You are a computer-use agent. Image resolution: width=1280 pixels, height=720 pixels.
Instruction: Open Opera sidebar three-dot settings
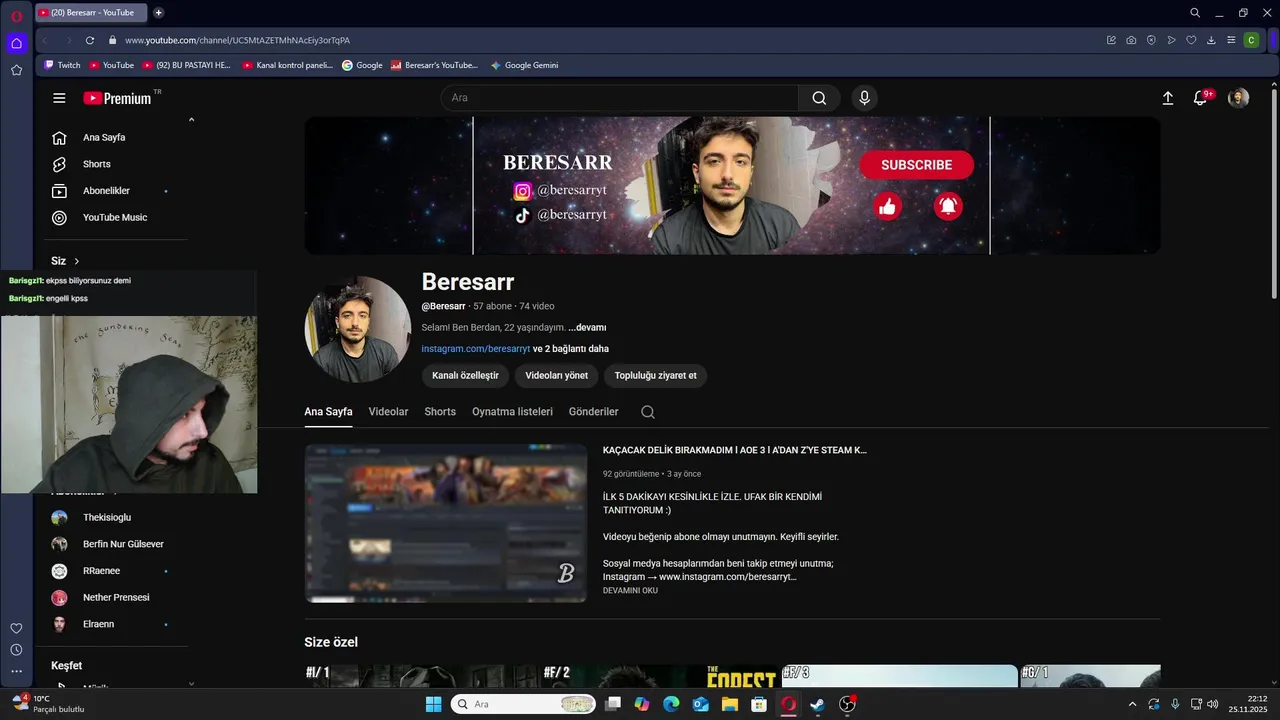coord(16,672)
